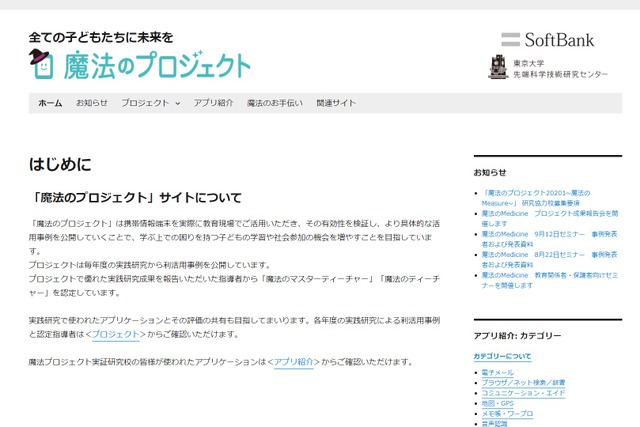Click the 全ての子どもたちに未来を tagline
640x427 pixels.
(x=101, y=38)
